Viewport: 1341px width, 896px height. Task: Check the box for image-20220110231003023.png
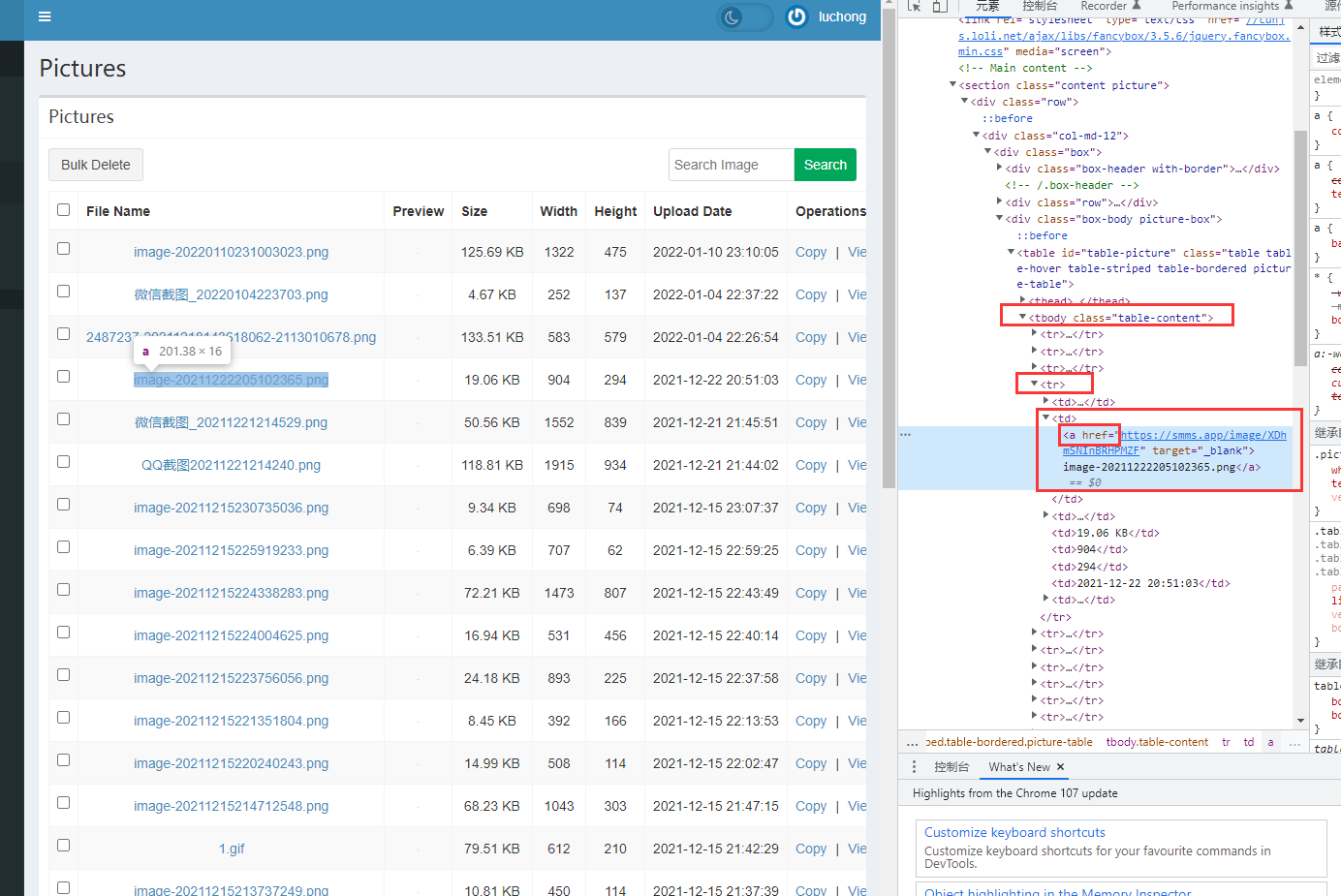(64, 249)
